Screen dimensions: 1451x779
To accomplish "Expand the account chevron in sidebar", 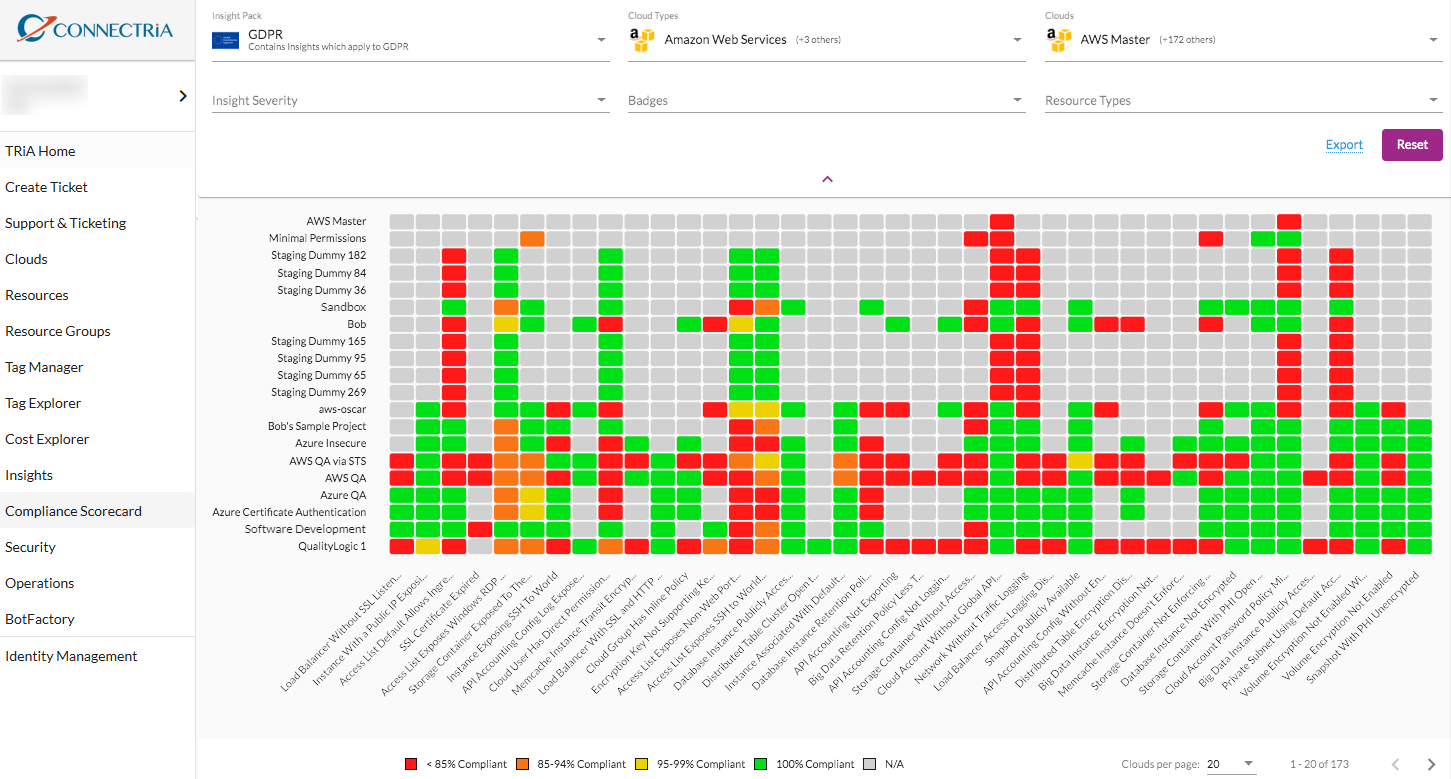I will click(x=183, y=96).
